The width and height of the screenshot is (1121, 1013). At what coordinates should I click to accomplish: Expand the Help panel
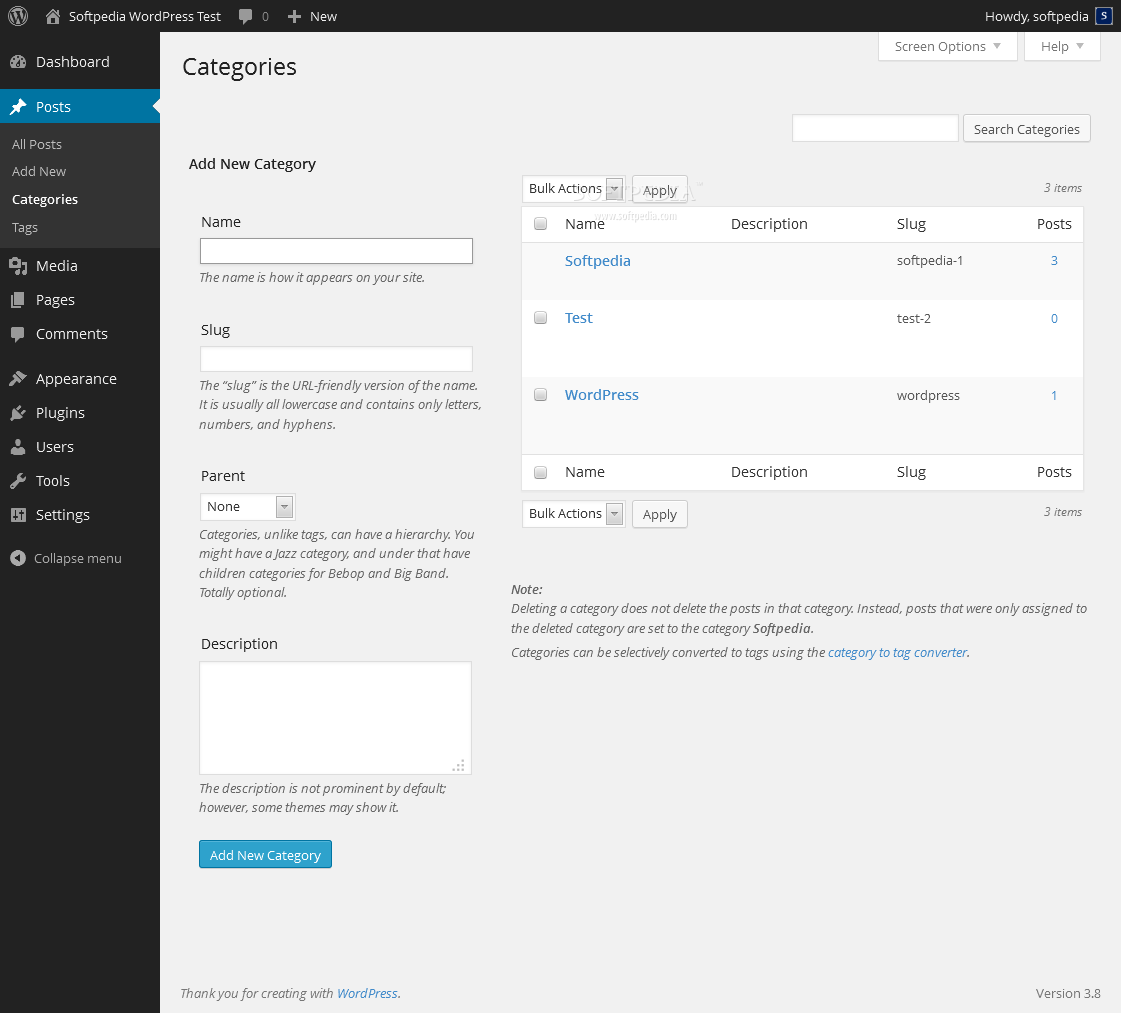[x=1062, y=46]
